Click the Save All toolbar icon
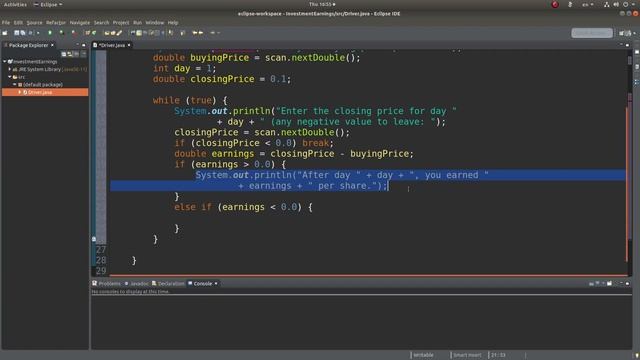The height and width of the screenshot is (360, 640). coord(23,33)
